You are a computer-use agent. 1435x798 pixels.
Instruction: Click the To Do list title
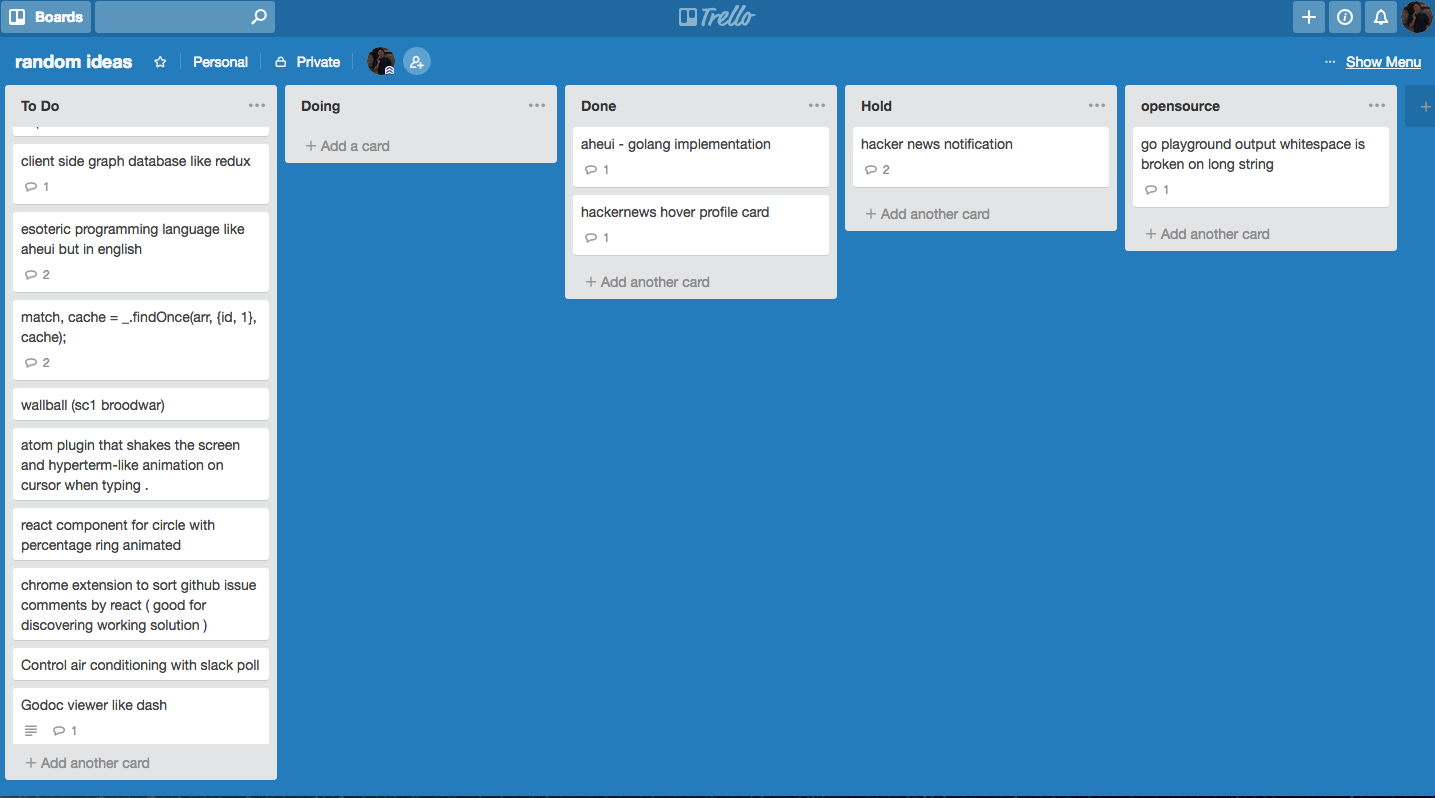(40, 106)
